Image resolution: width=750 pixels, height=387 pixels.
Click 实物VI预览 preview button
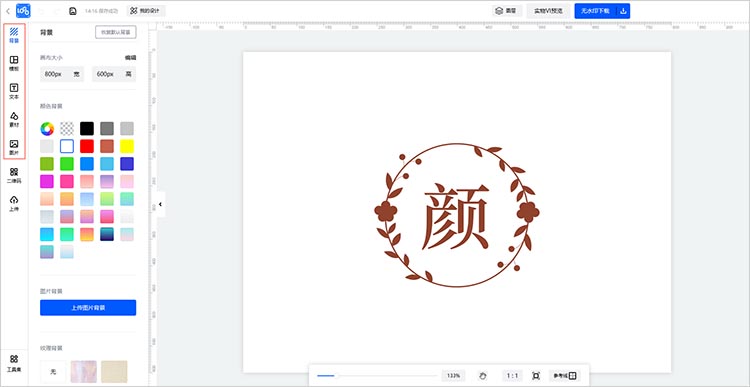[x=549, y=11]
